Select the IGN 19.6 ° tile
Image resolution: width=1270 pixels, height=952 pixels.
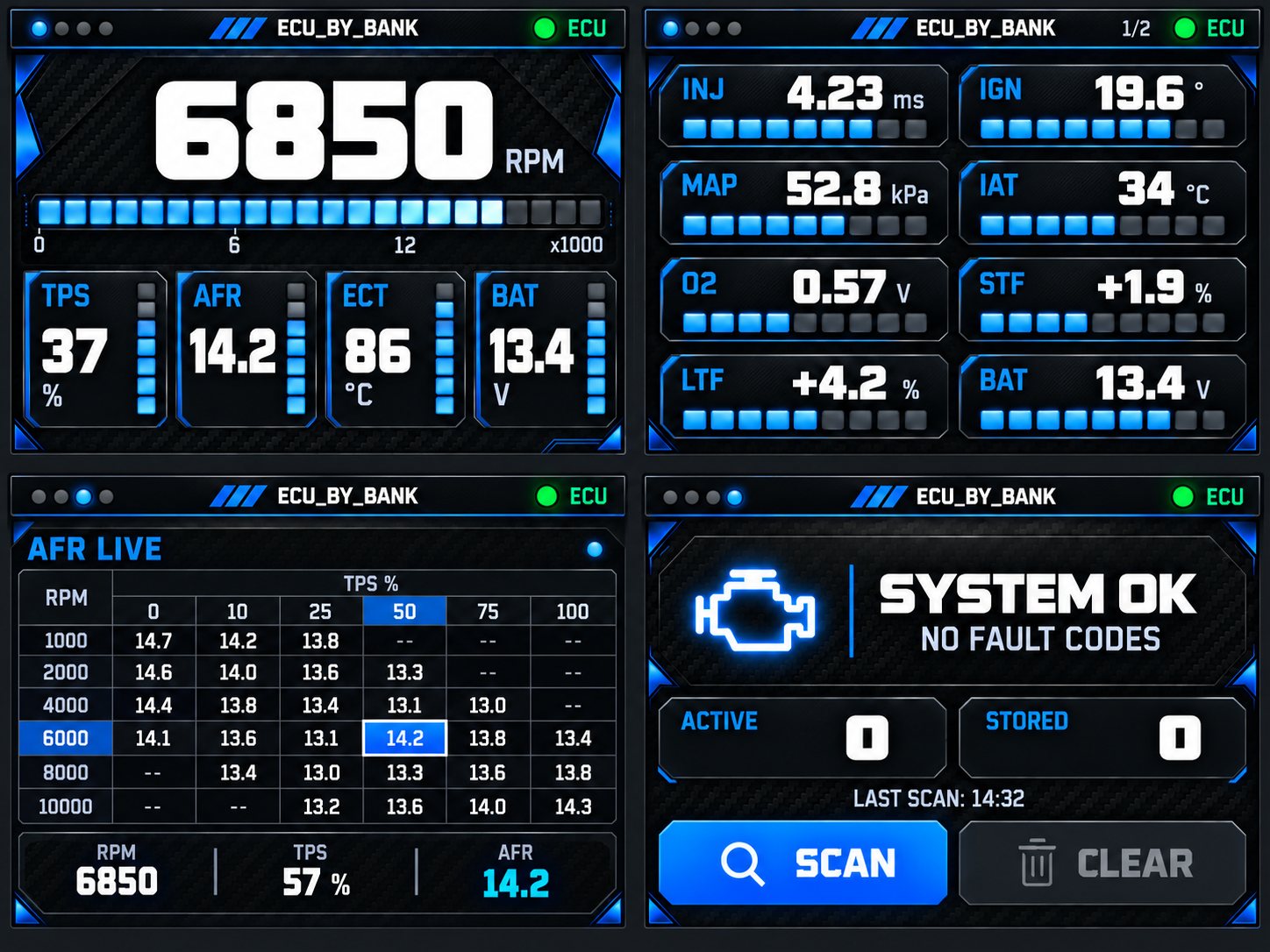(1102, 105)
